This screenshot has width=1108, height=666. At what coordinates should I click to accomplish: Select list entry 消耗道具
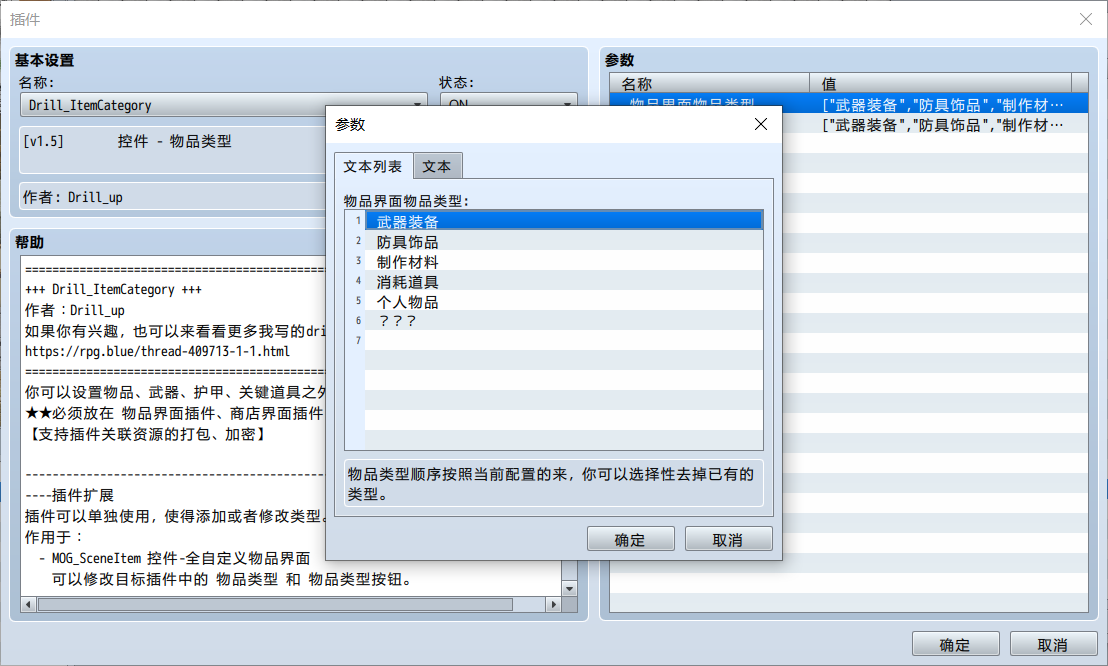coord(564,281)
